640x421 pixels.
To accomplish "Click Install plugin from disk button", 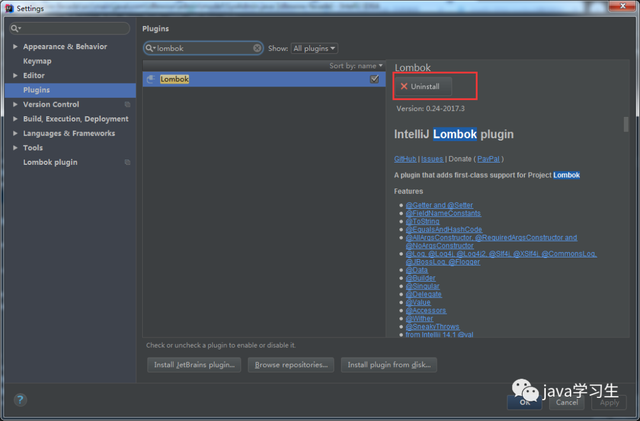I will [389, 365].
